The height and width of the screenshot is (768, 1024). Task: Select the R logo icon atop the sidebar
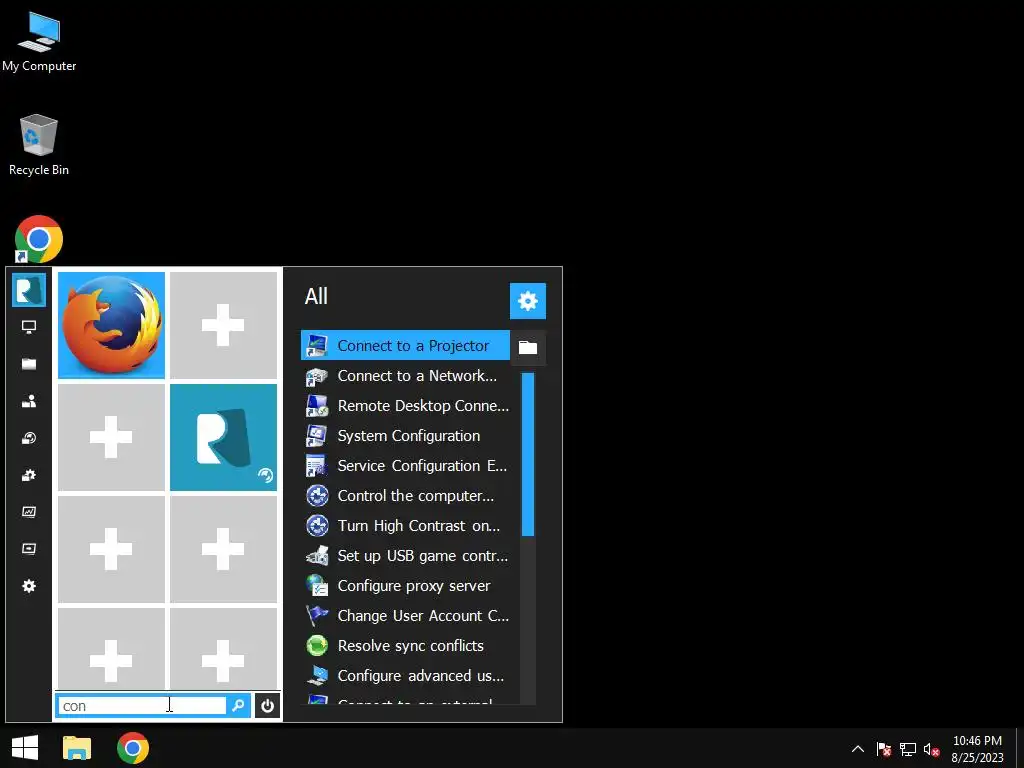29,290
